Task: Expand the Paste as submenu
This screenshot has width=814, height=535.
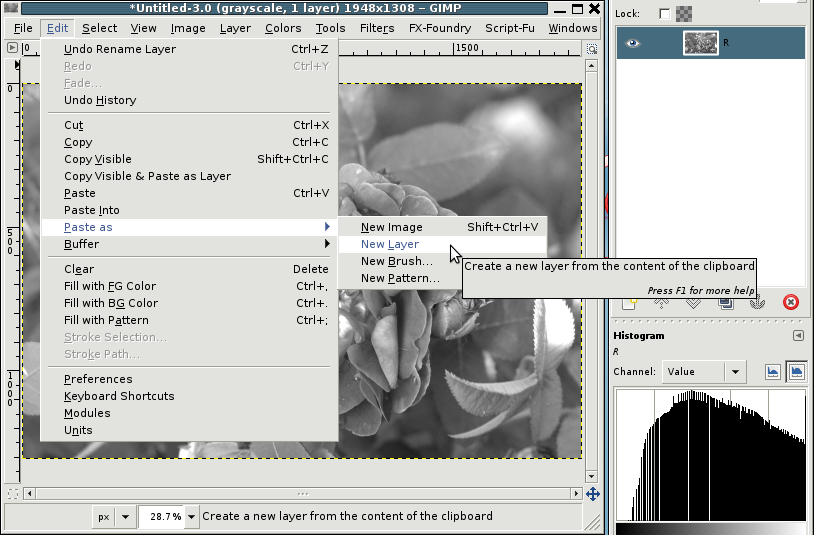Action: [x=189, y=227]
